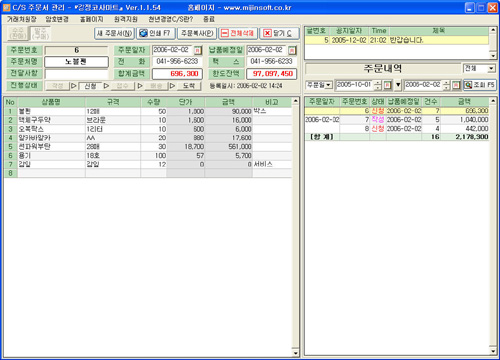This screenshot has width=500, height=360.
Task: Increase the end date spinner
Action: pyautogui.click(x=446, y=83)
